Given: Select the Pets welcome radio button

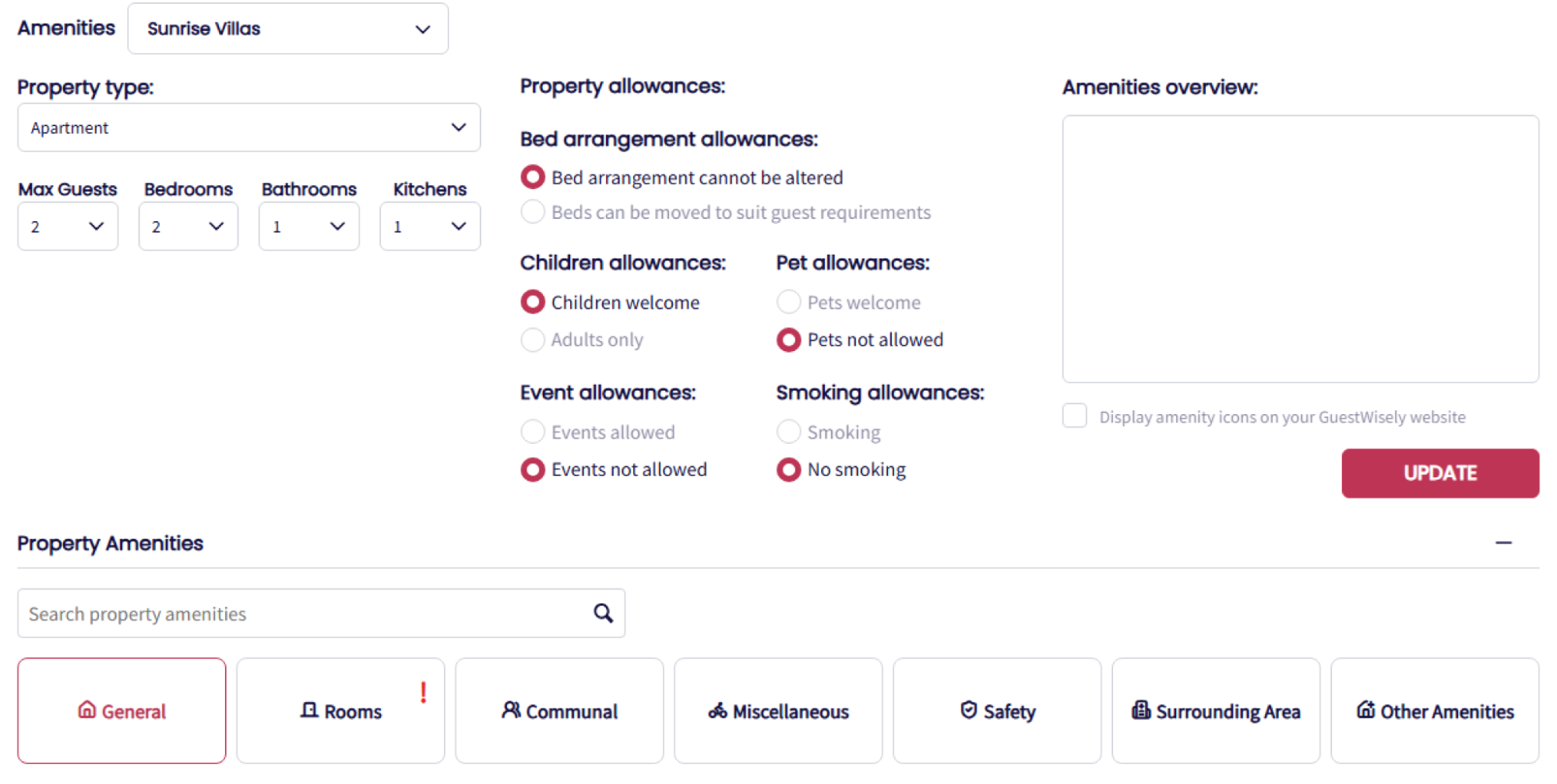Looking at the screenshot, I should [x=788, y=302].
